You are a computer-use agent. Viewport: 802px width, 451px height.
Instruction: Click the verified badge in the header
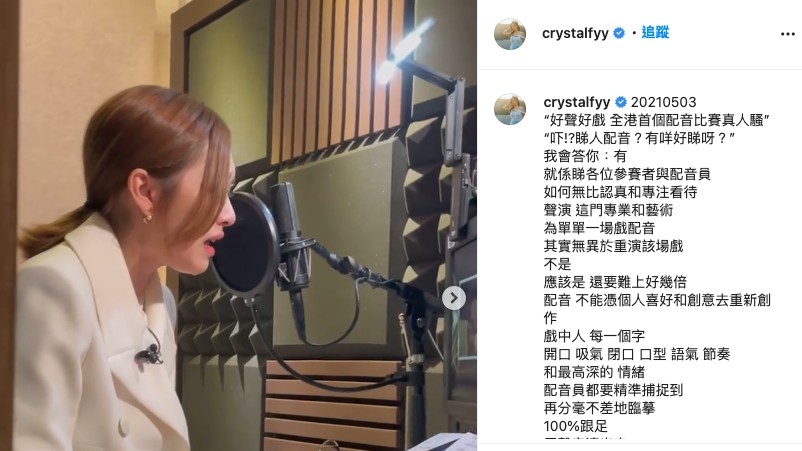pos(619,33)
